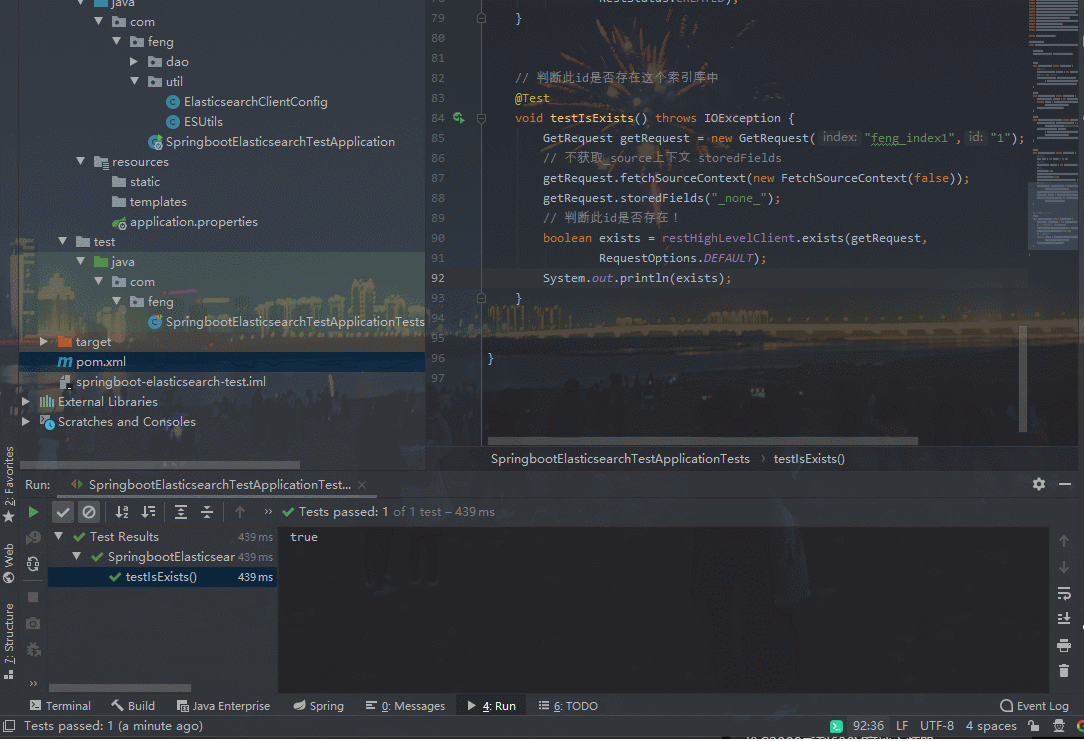1084x741 pixels.
Task: Change line separator LF in status bar
Action: [902, 726]
